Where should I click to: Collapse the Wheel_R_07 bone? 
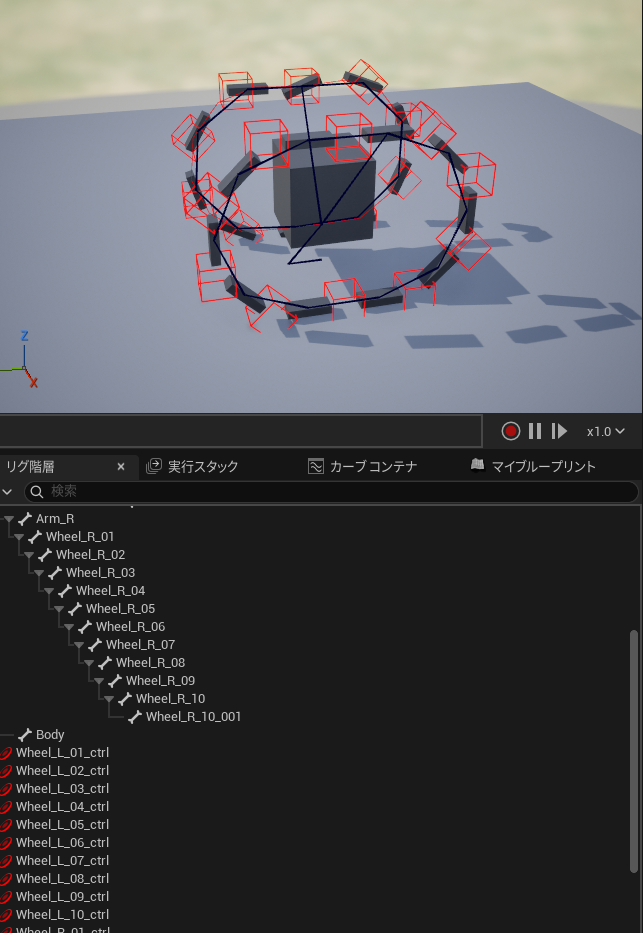point(79,645)
